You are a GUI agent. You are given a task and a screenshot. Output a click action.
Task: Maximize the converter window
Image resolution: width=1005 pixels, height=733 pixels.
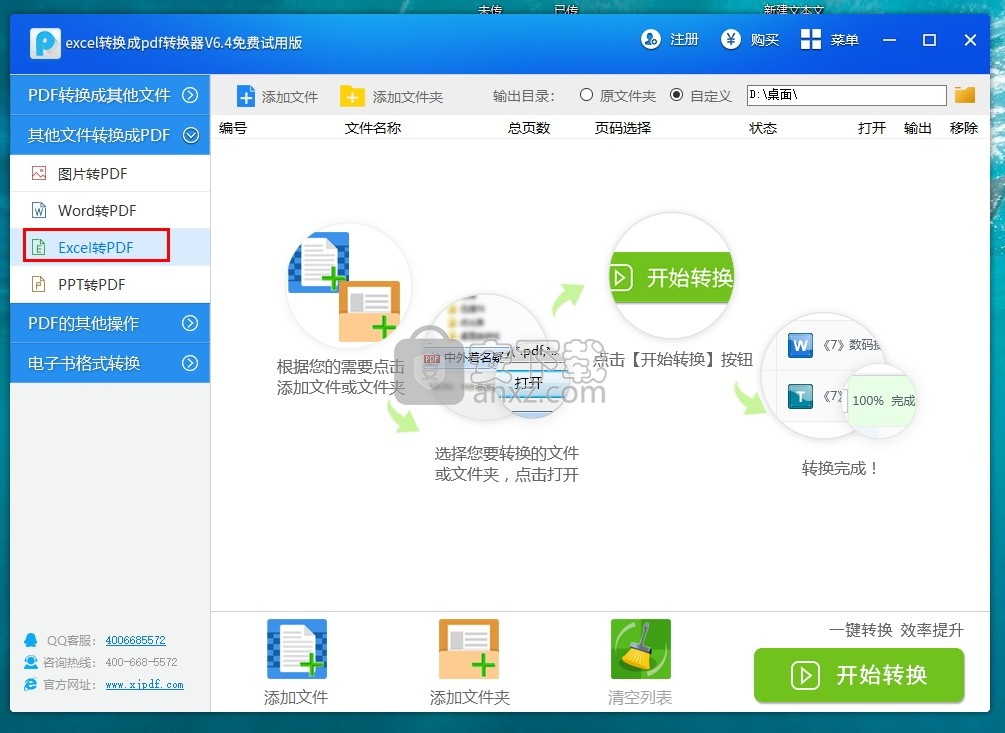coord(929,40)
